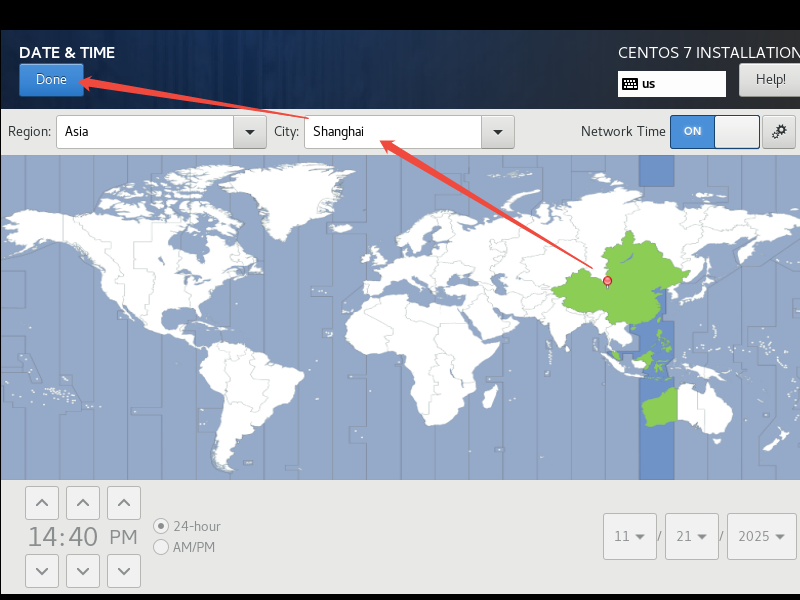Select the 24-hour radio button
Viewport: 800px width, 600px height.
tap(161, 526)
